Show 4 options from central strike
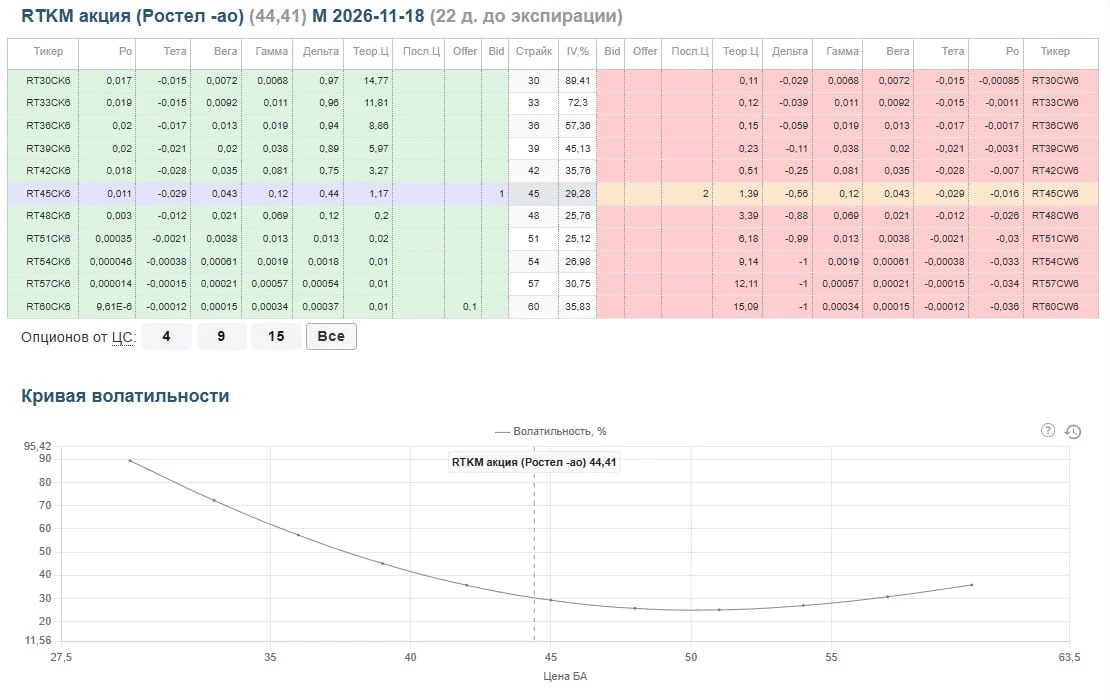The image size is (1110, 700). (x=166, y=336)
